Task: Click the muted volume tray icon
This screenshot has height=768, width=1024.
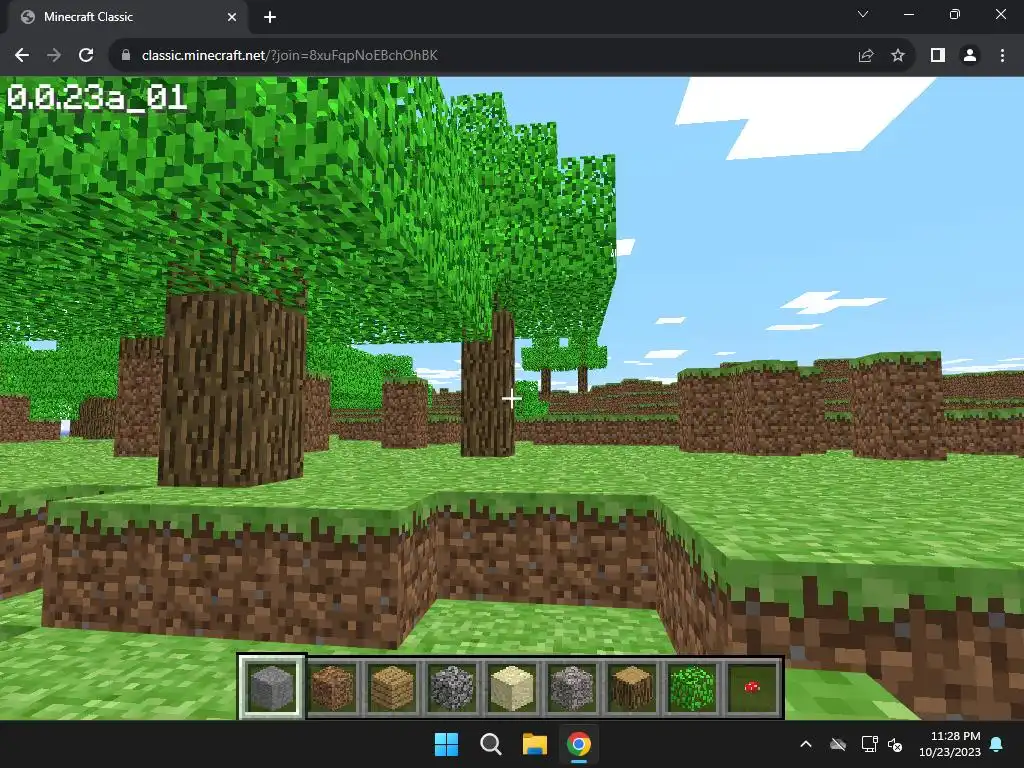Action: [895, 744]
